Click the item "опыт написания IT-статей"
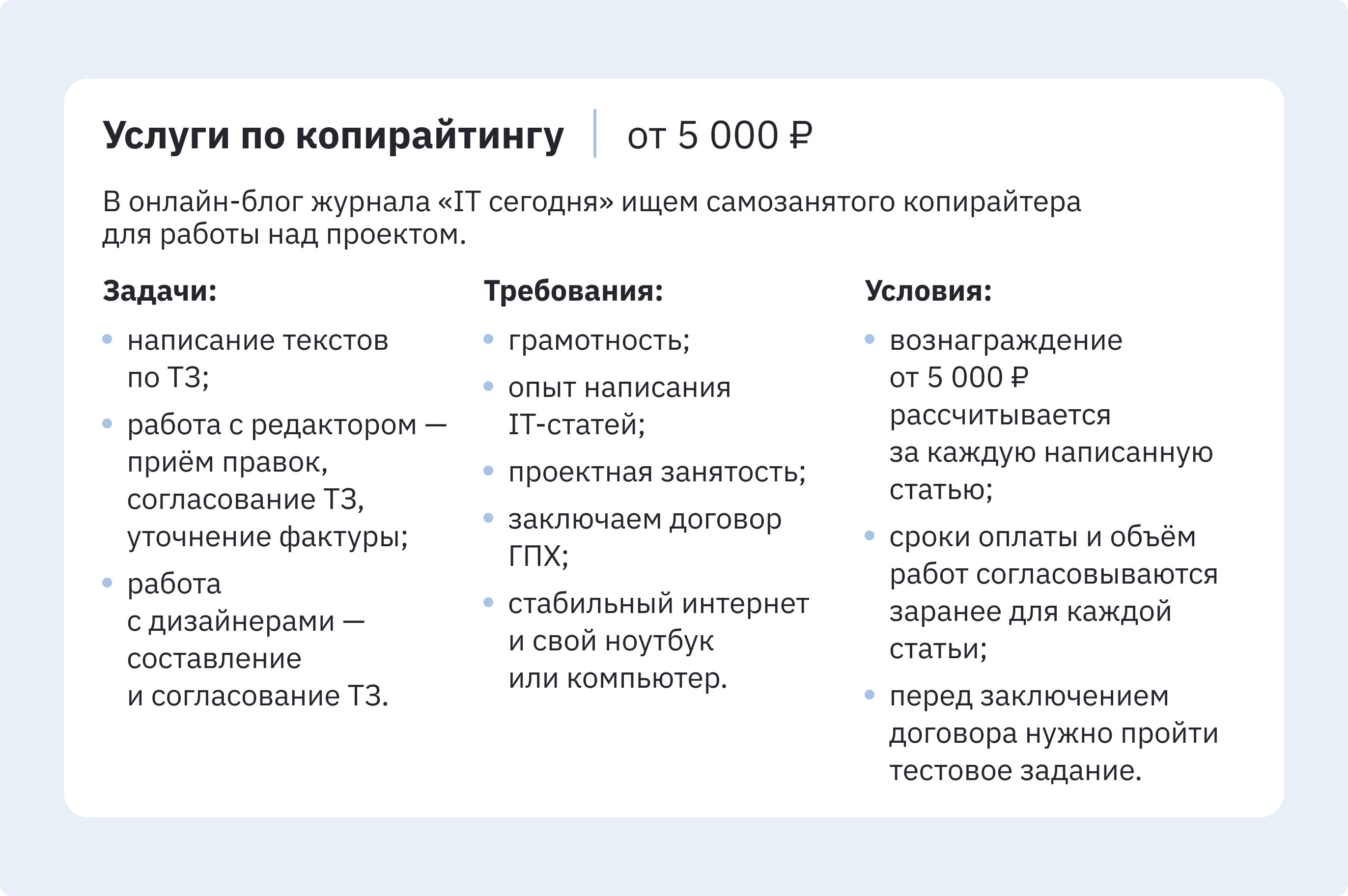This screenshot has height=896, width=1348. (x=619, y=406)
